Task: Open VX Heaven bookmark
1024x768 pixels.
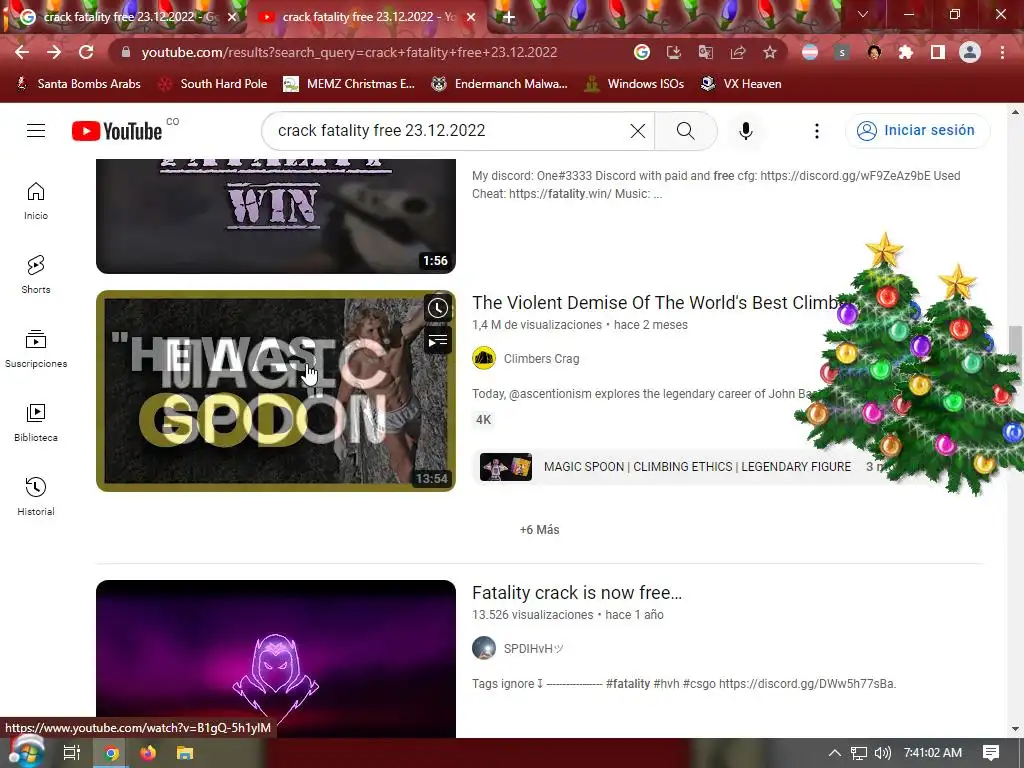Action: click(x=741, y=84)
